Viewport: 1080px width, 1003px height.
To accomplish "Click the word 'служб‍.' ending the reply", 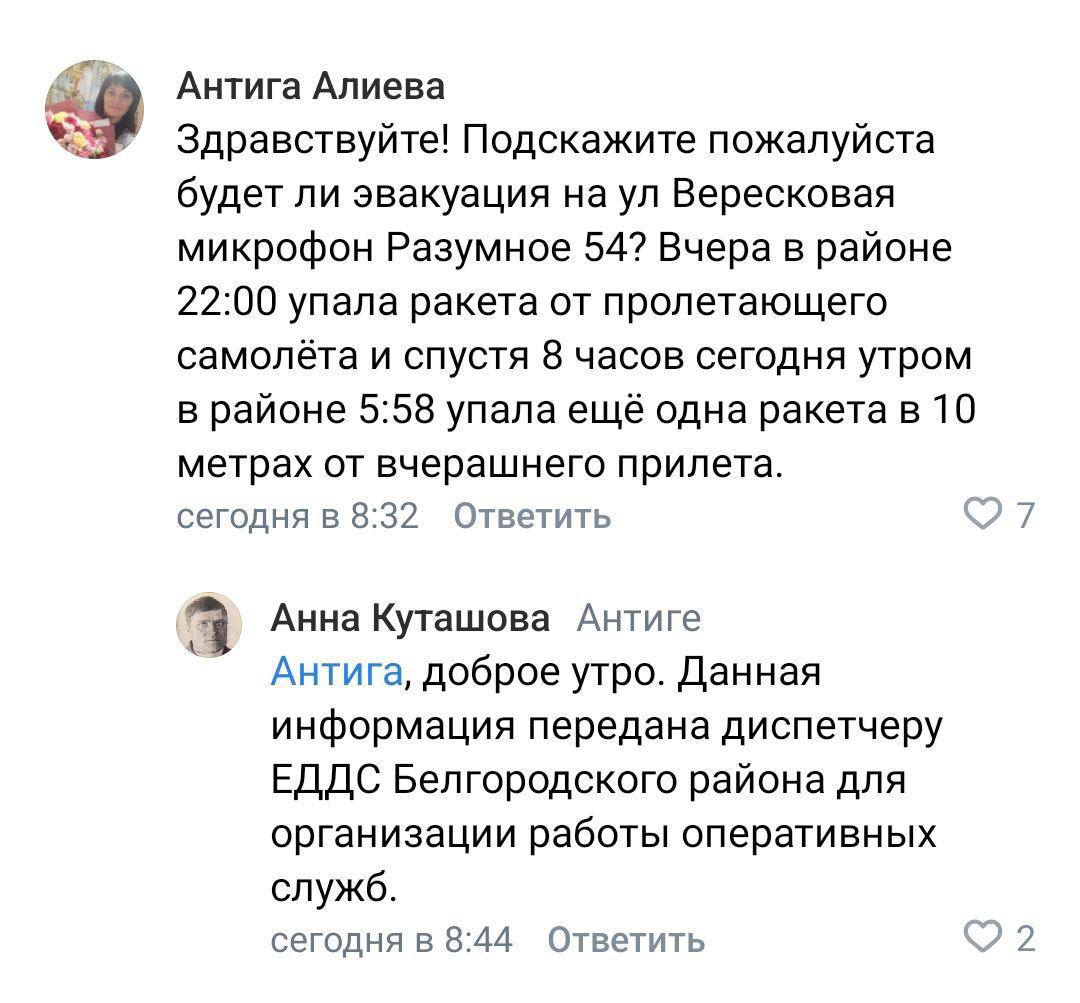I will (x=334, y=886).
